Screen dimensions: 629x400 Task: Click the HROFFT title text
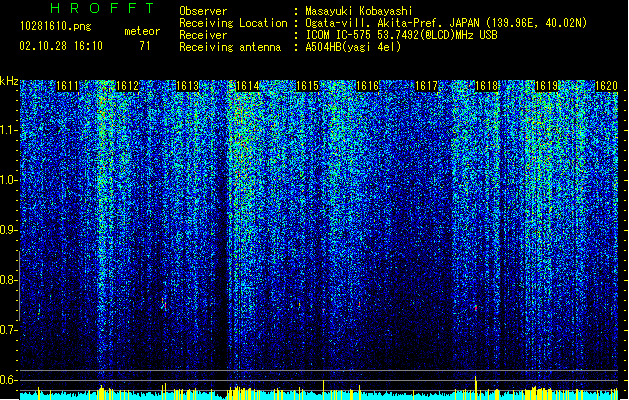[102, 8]
